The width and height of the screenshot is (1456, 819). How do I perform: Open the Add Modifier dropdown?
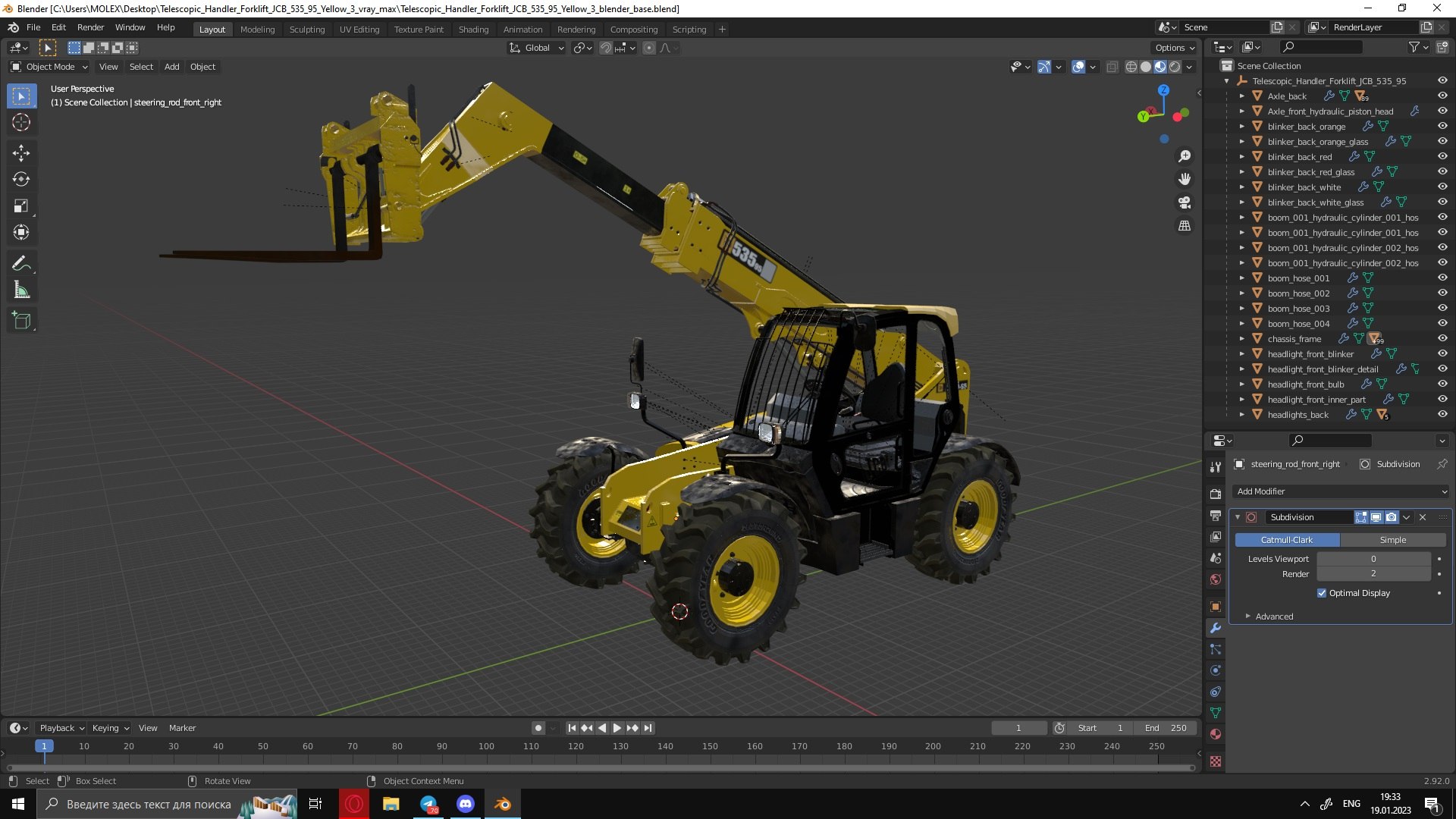1341,491
